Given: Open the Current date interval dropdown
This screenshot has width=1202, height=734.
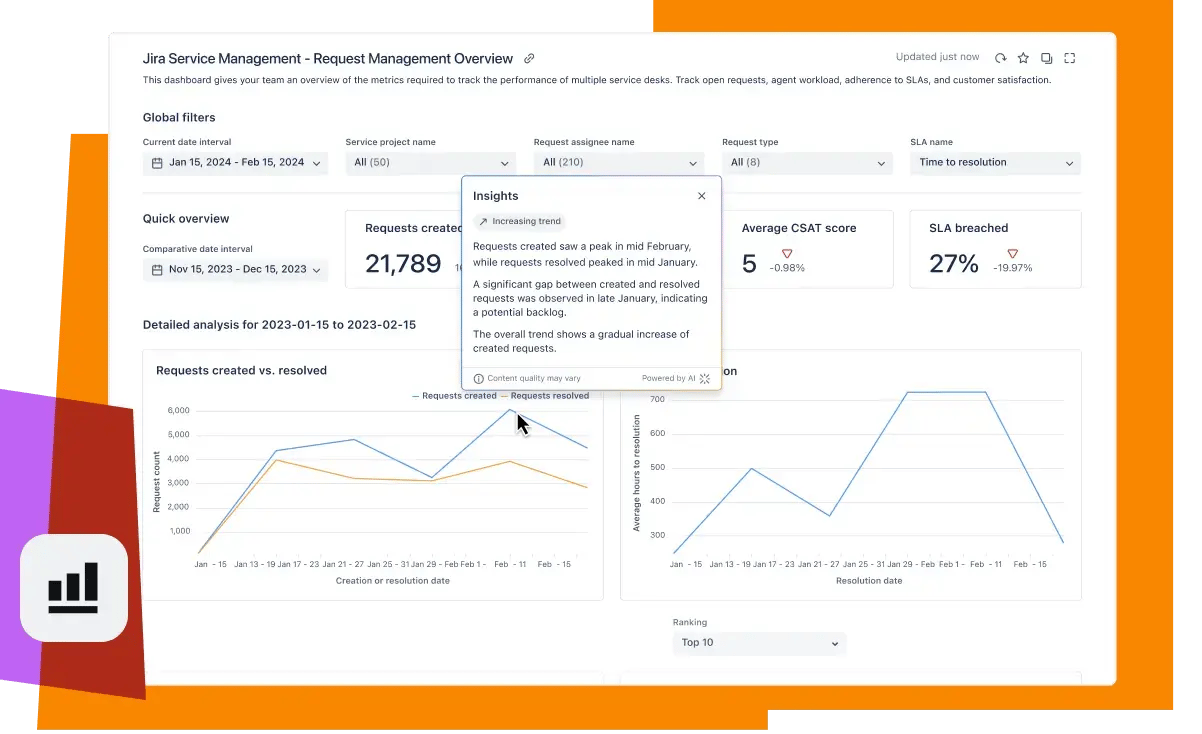Looking at the screenshot, I should pyautogui.click(x=235, y=163).
